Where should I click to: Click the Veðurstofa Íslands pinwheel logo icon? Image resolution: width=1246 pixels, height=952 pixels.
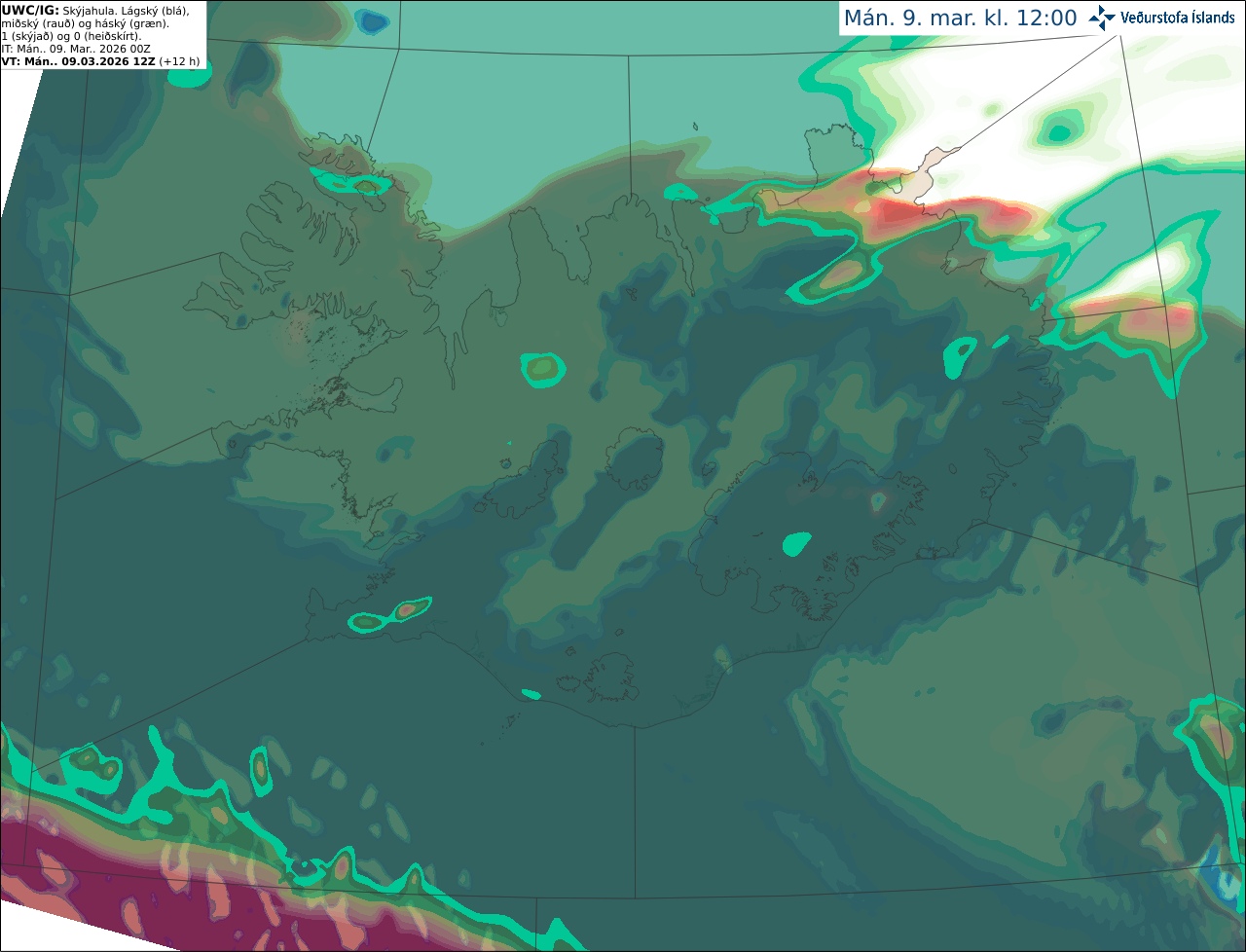click(1102, 18)
